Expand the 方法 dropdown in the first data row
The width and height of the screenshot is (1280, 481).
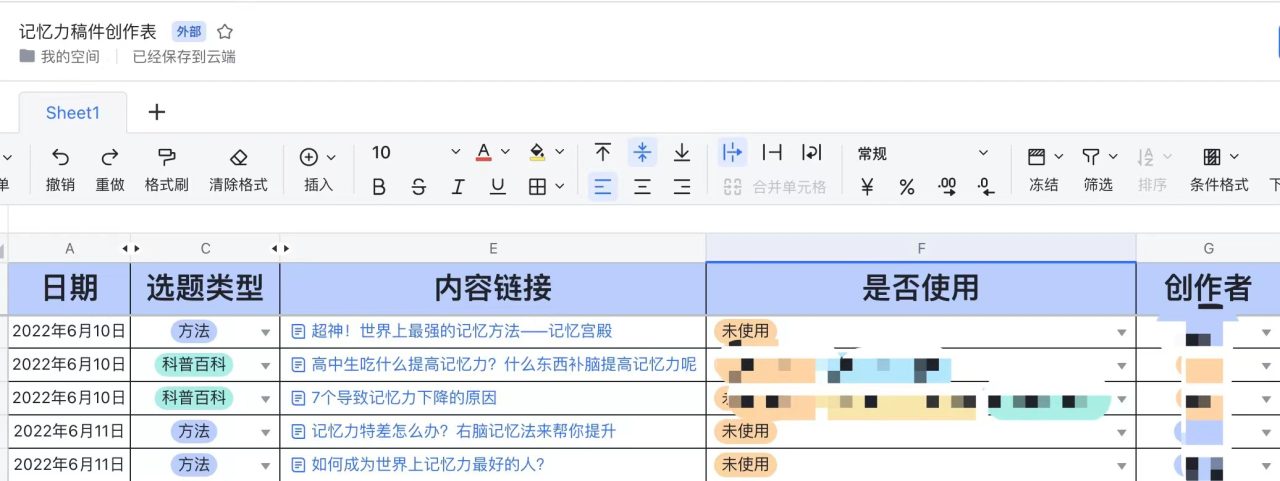[266, 332]
